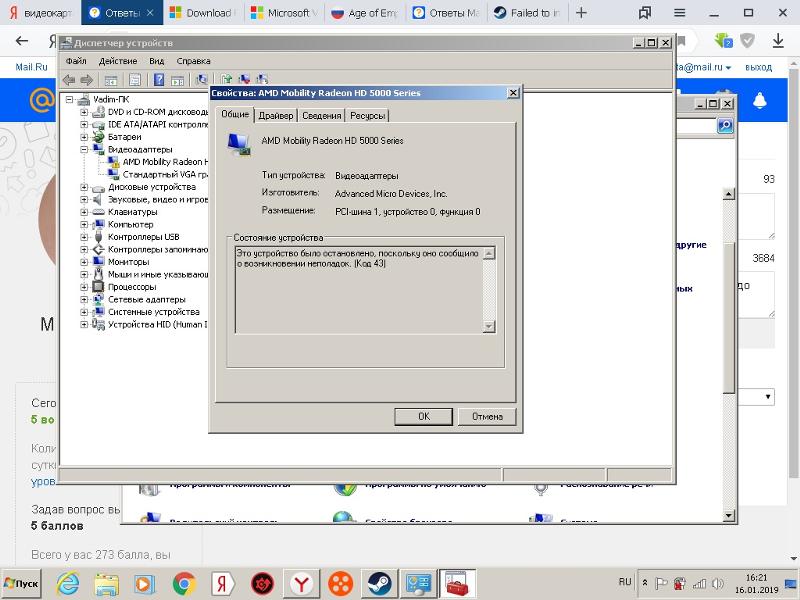The image size is (800, 600).
Task: Click the Uninstall device red X icon
Action: 244,79
